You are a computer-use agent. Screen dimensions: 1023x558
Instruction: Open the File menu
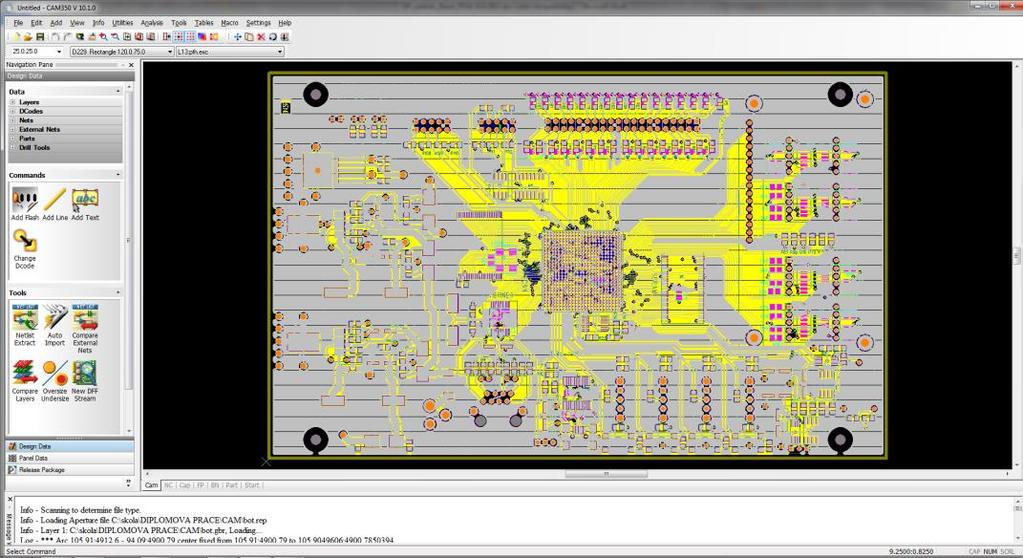pyautogui.click(x=18, y=23)
